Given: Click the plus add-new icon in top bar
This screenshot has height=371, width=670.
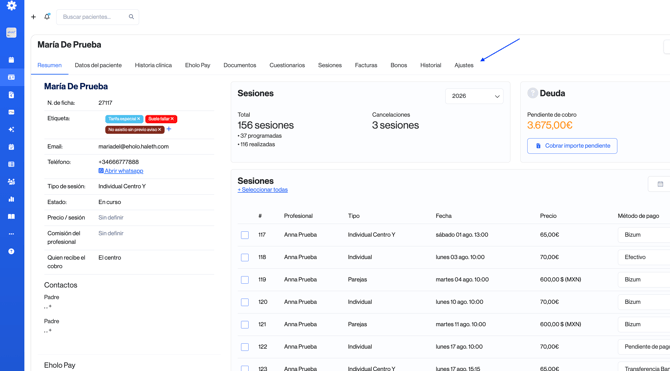Looking at the screenshot, I should (33, 17).
